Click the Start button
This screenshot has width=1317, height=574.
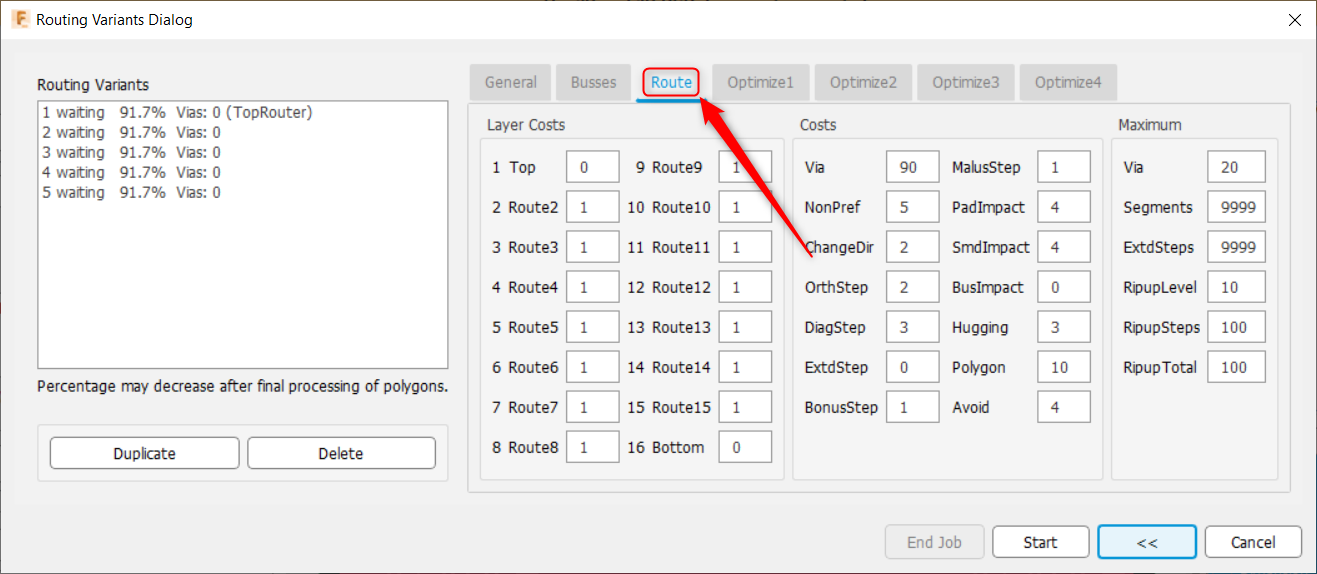1040,542
